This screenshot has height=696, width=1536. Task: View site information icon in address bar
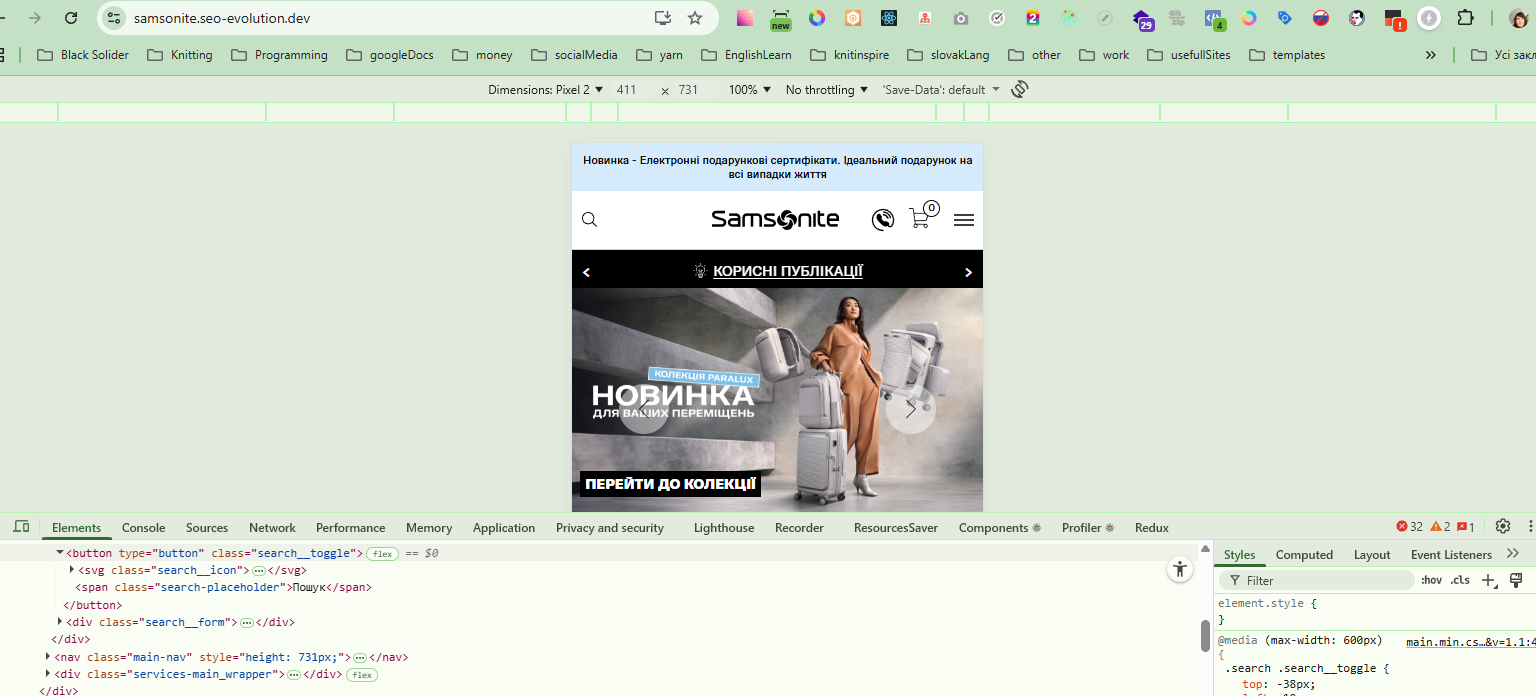tap(115, 18)
